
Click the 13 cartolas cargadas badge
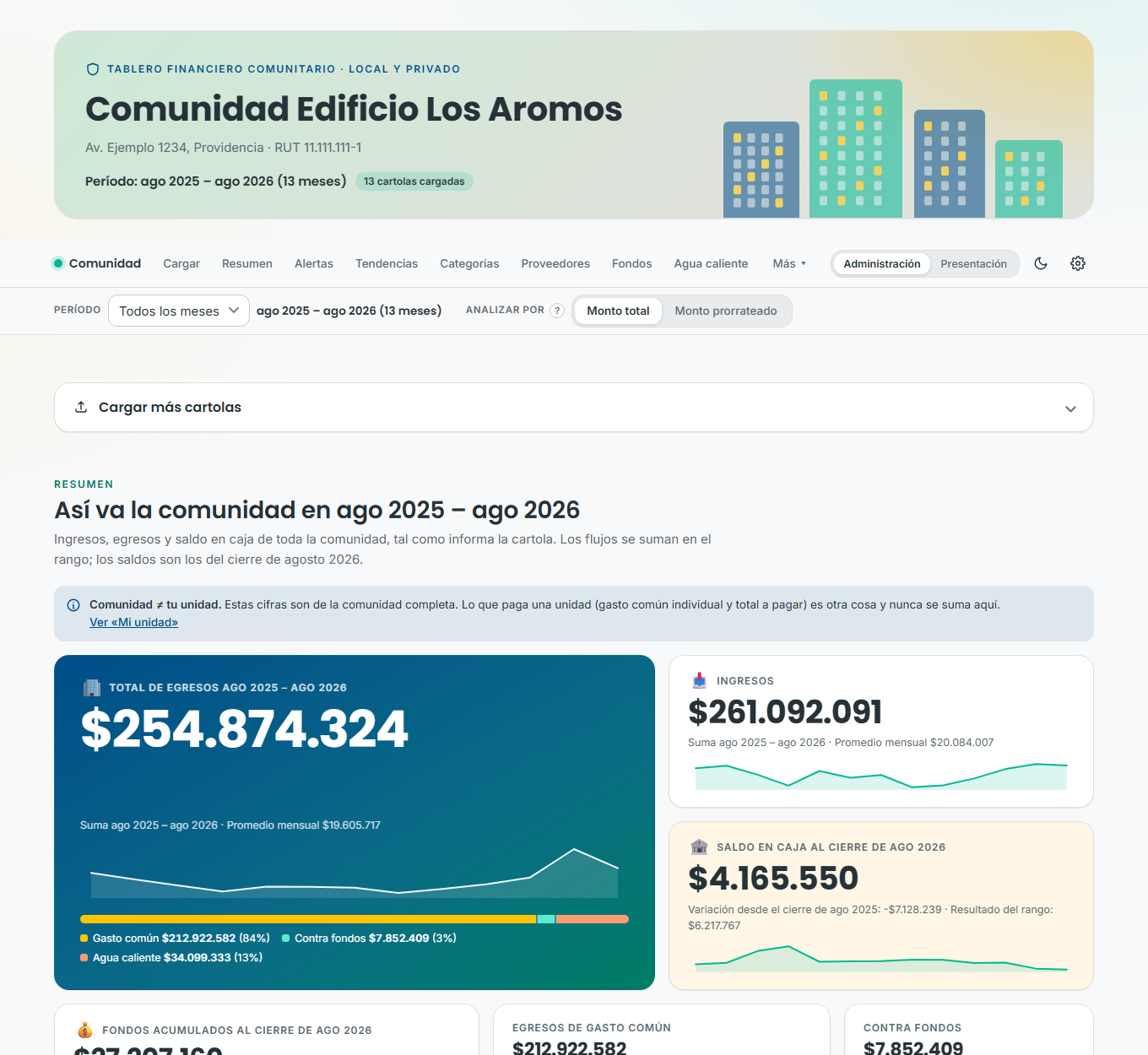(x=414, y=181)
